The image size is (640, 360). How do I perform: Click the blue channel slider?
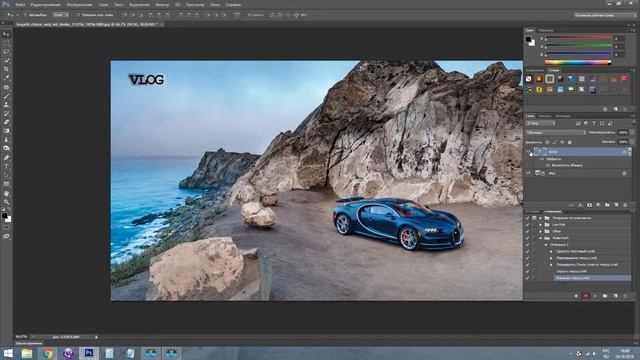tap(579, 54)
